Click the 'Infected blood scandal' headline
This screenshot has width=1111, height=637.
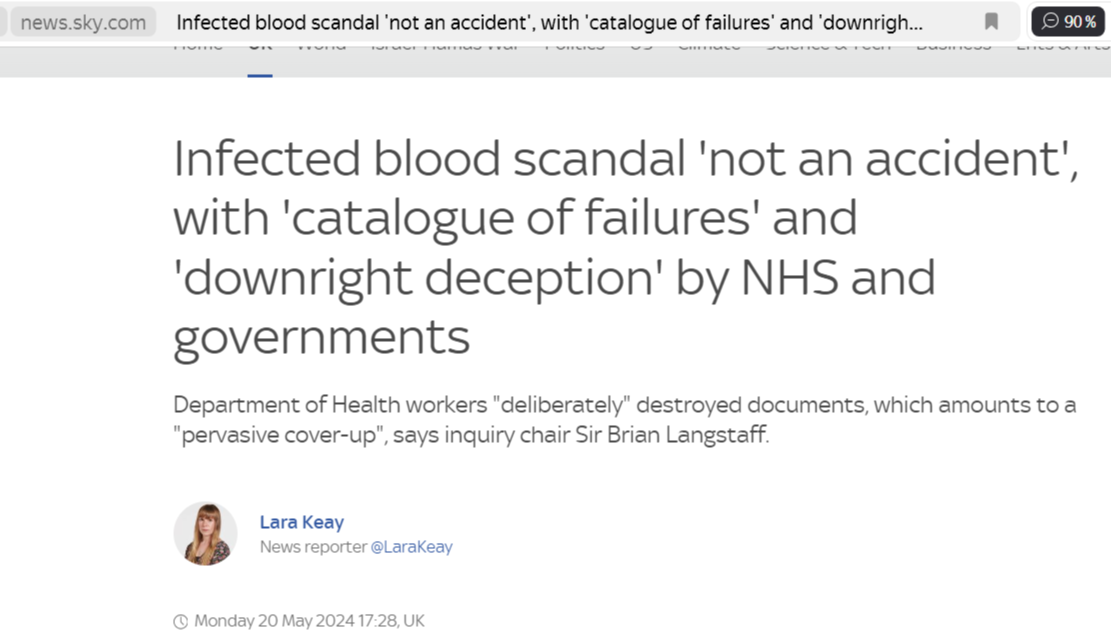click(x=626, y=247)
